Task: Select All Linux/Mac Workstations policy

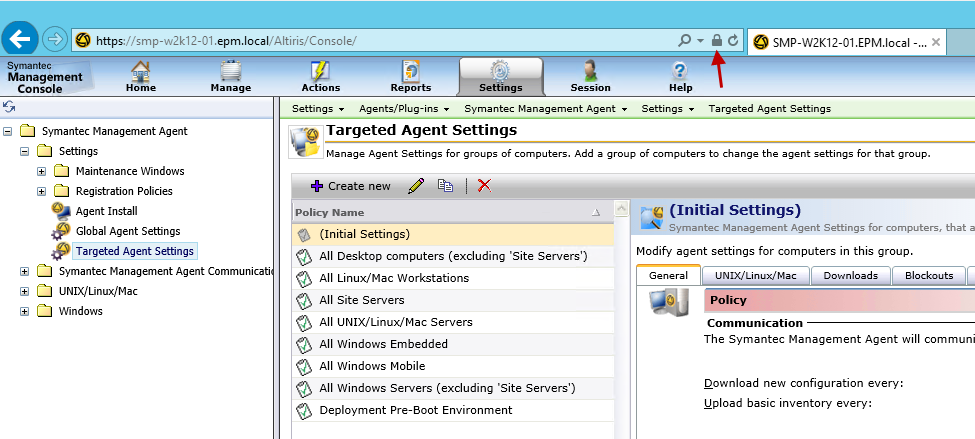Action: coord(453,278)
